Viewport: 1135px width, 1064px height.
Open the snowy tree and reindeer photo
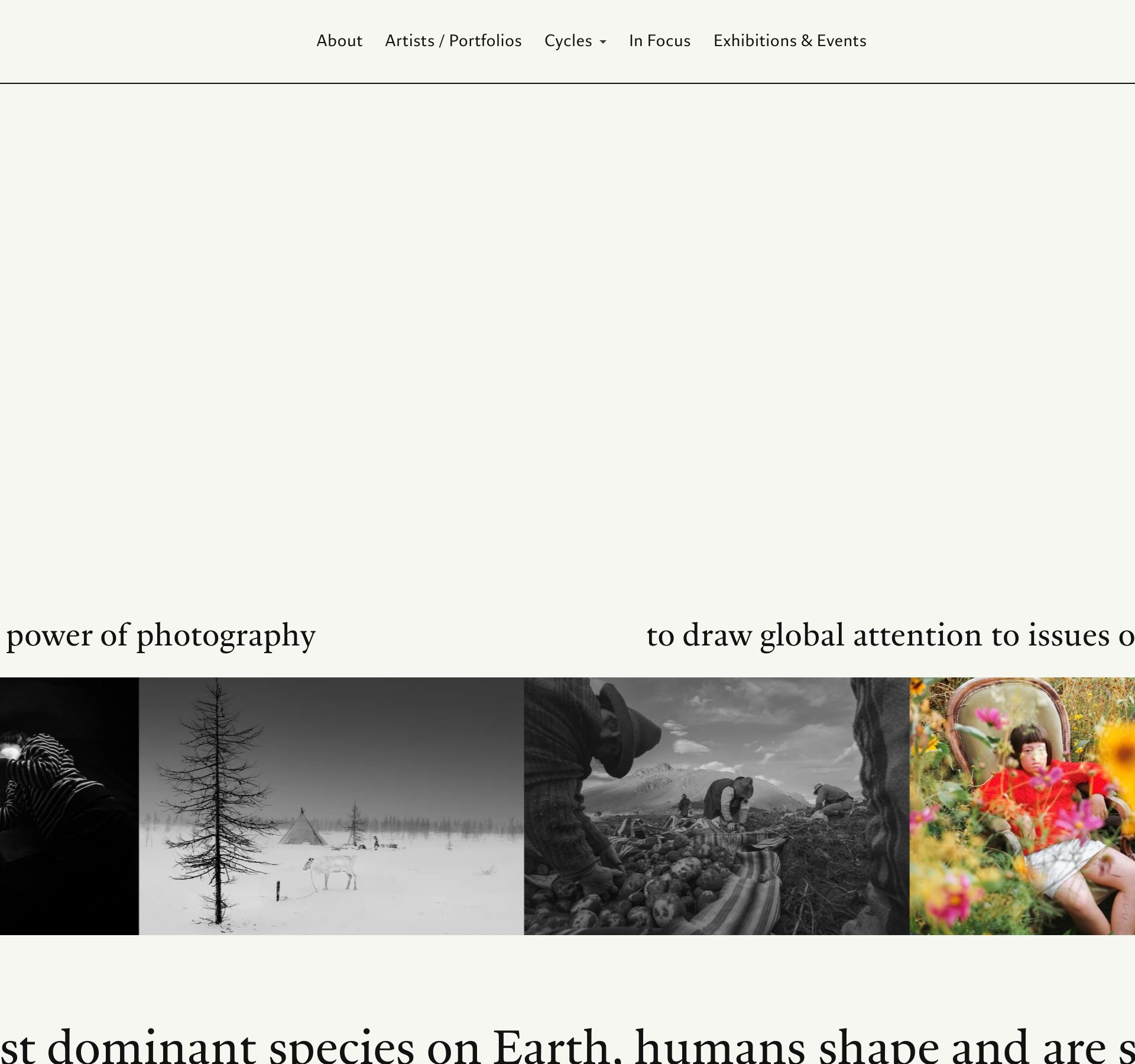coord(331,806)
